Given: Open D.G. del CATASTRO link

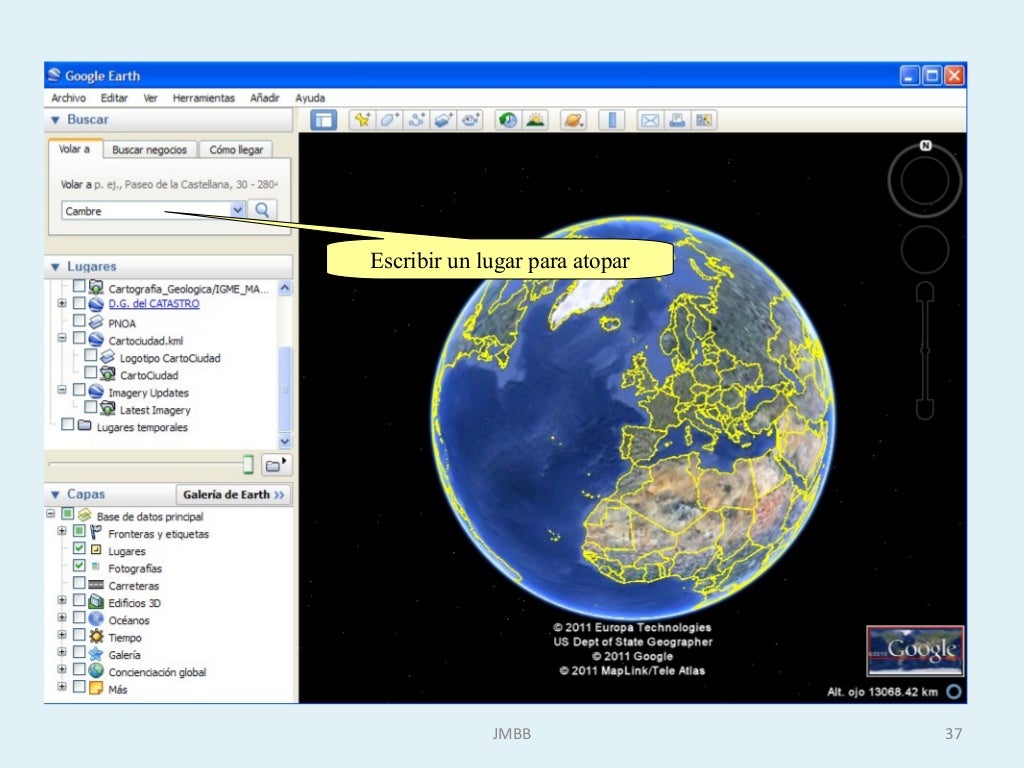Looking at the screenshot, I should tap(153, 304).
